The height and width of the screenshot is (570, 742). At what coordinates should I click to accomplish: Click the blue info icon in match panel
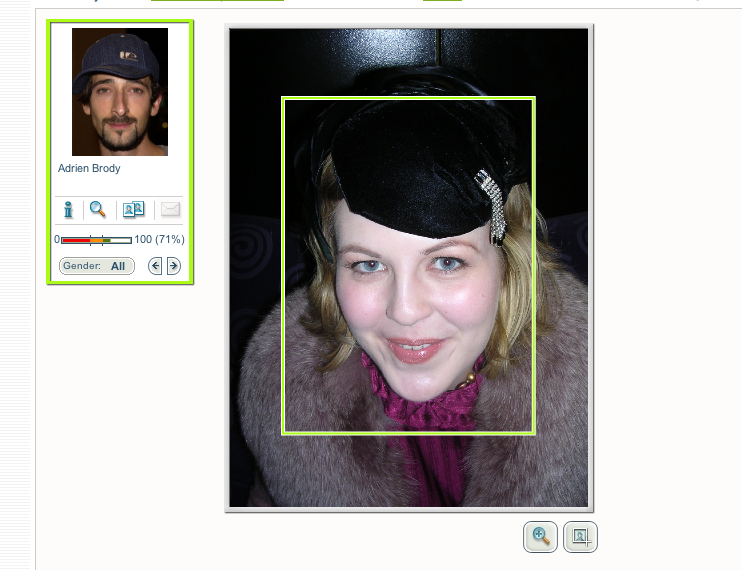pyautogui.click(x=69, y=209)
